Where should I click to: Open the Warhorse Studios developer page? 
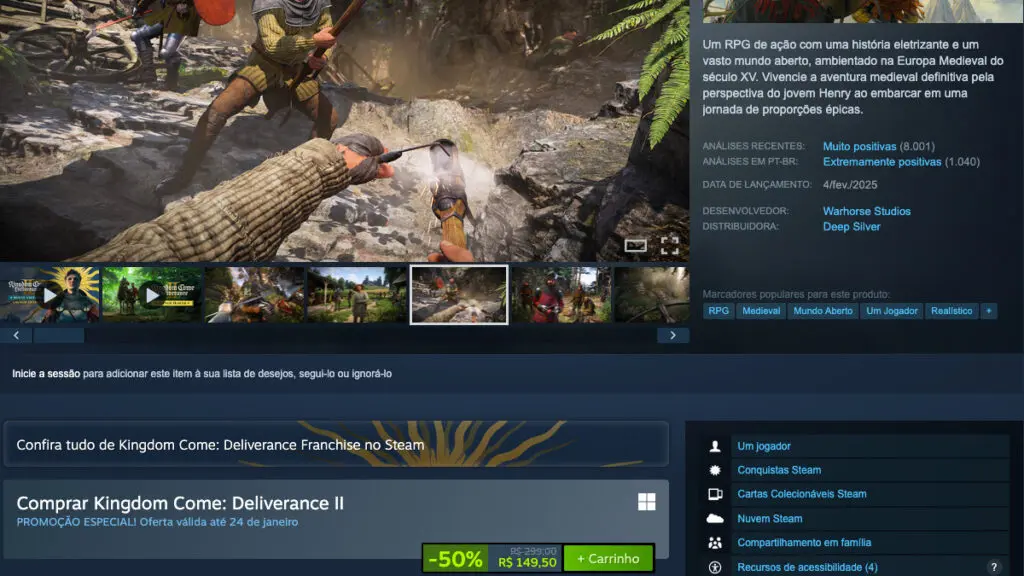(867, 211)
